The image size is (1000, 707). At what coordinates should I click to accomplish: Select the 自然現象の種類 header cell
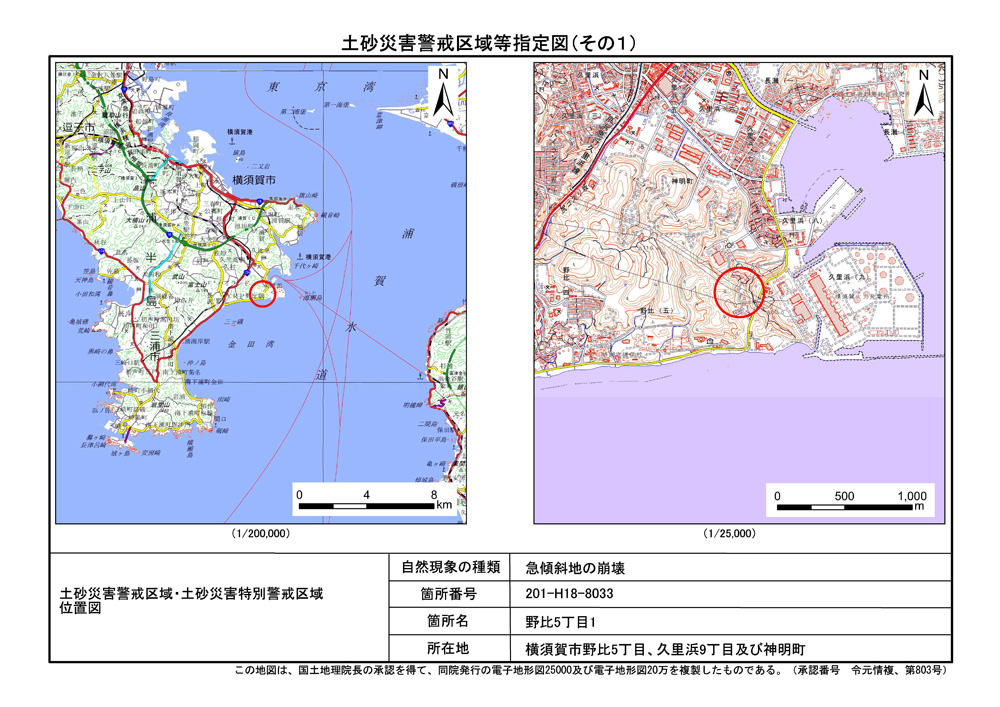(449, 568)
